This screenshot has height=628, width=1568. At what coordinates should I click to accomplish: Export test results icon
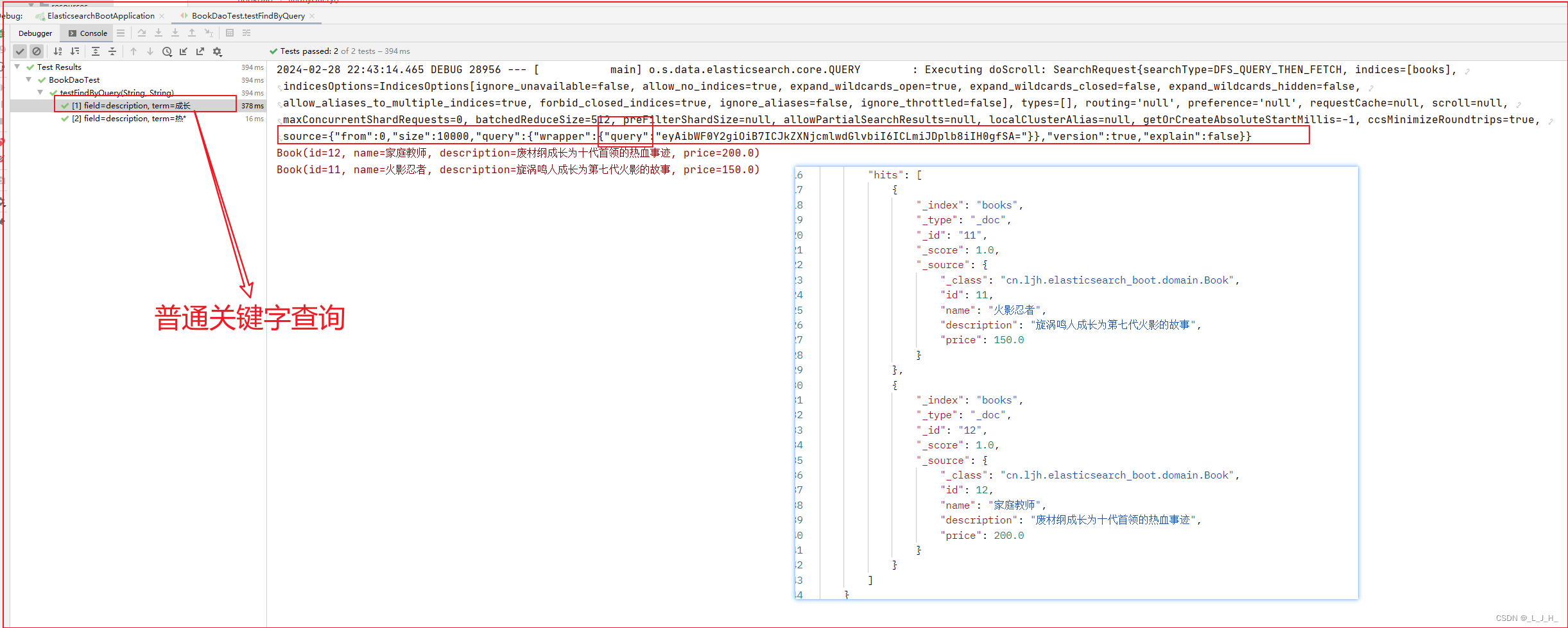[x=200, y=51]
